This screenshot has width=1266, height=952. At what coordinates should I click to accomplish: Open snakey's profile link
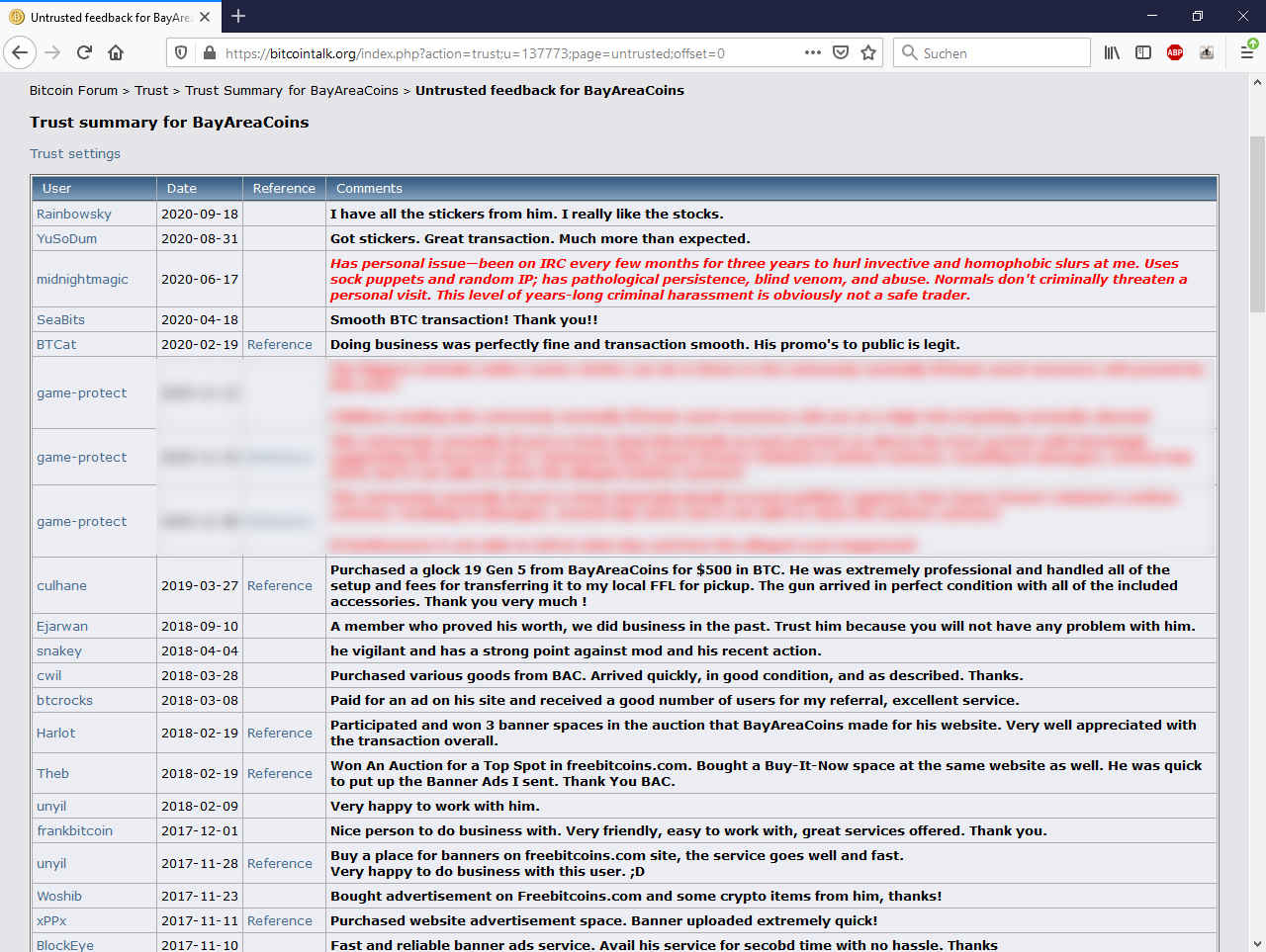[x=59, y=650]
